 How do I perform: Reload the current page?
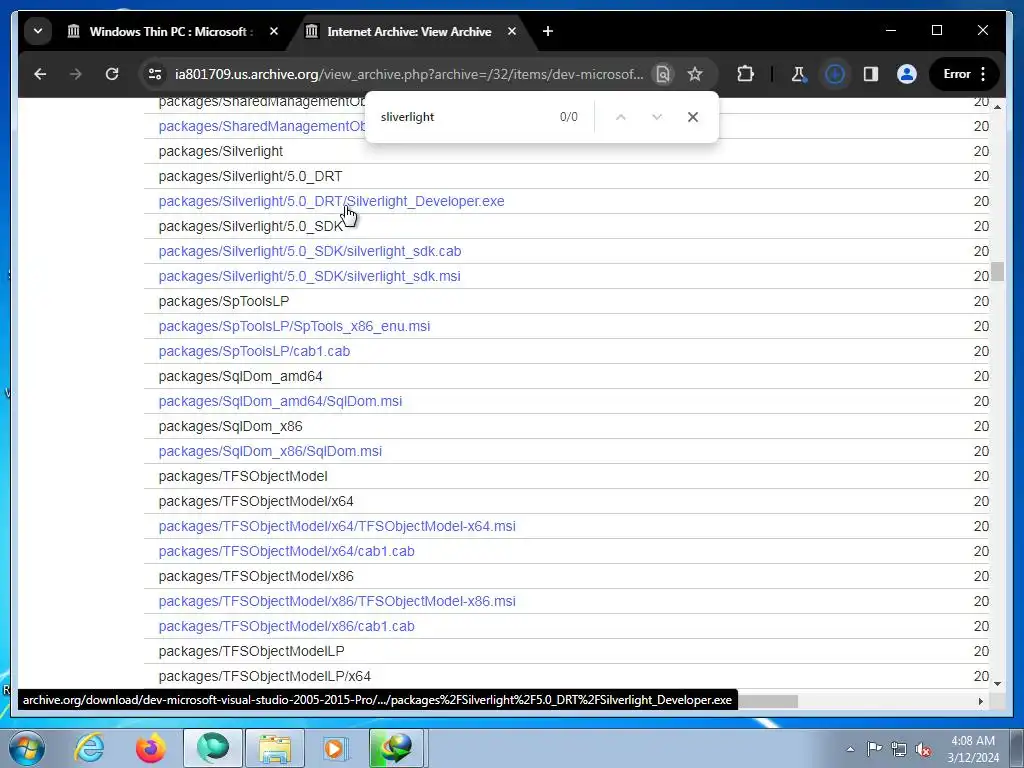coord(112,74)
